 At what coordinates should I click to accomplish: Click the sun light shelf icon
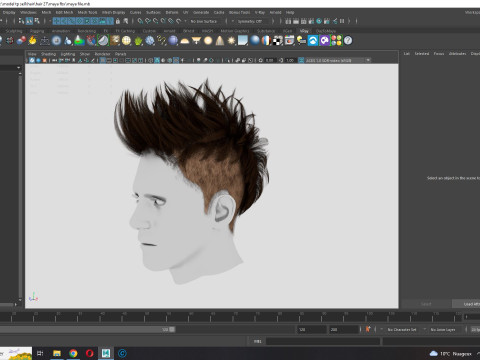click(231, 41)
